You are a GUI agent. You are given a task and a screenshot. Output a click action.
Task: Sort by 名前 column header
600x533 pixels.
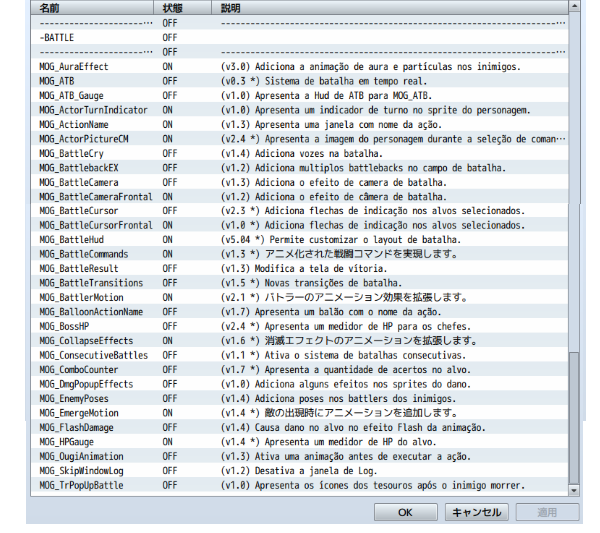point(92,8)
